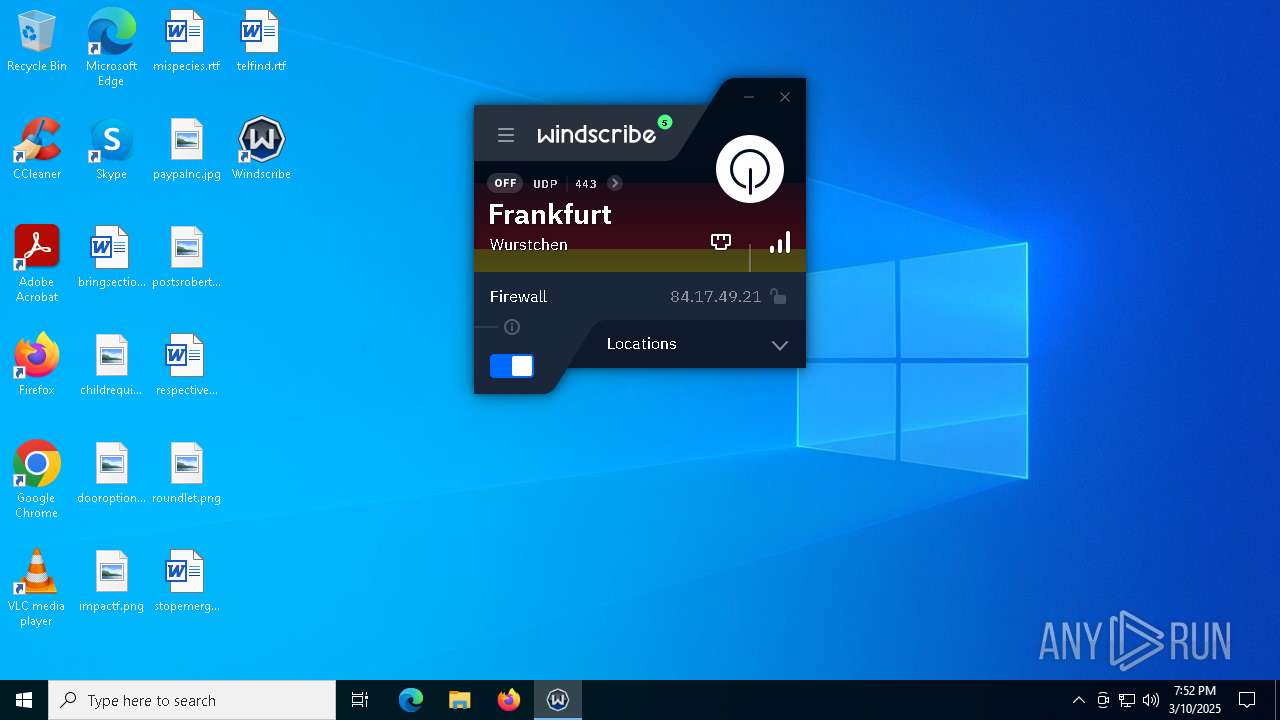Open File Explorer from the taskbar
Screen dimensions: 1280x720
[x=459, y=700]
